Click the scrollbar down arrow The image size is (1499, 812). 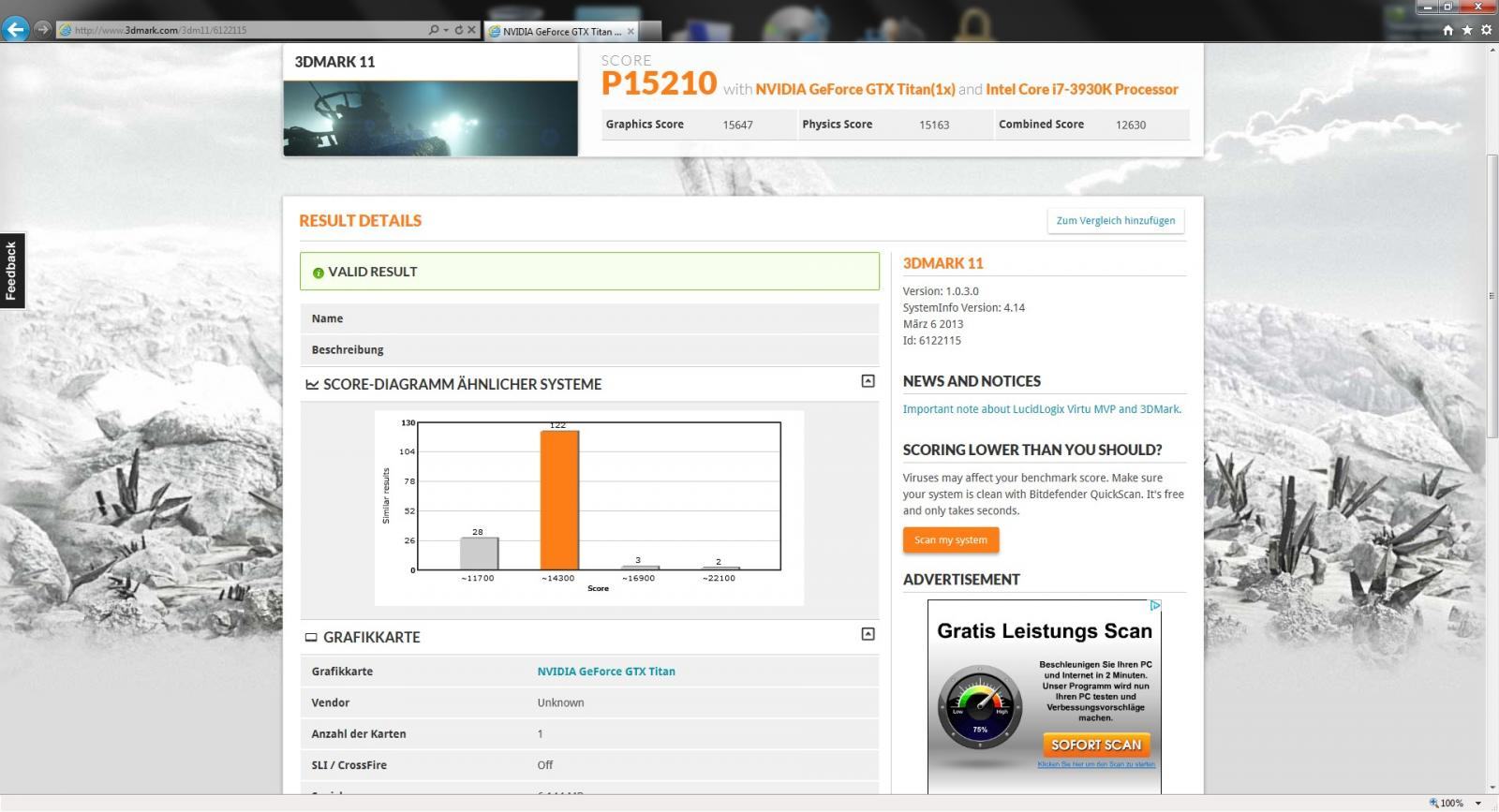click(x=1492, y=788)
